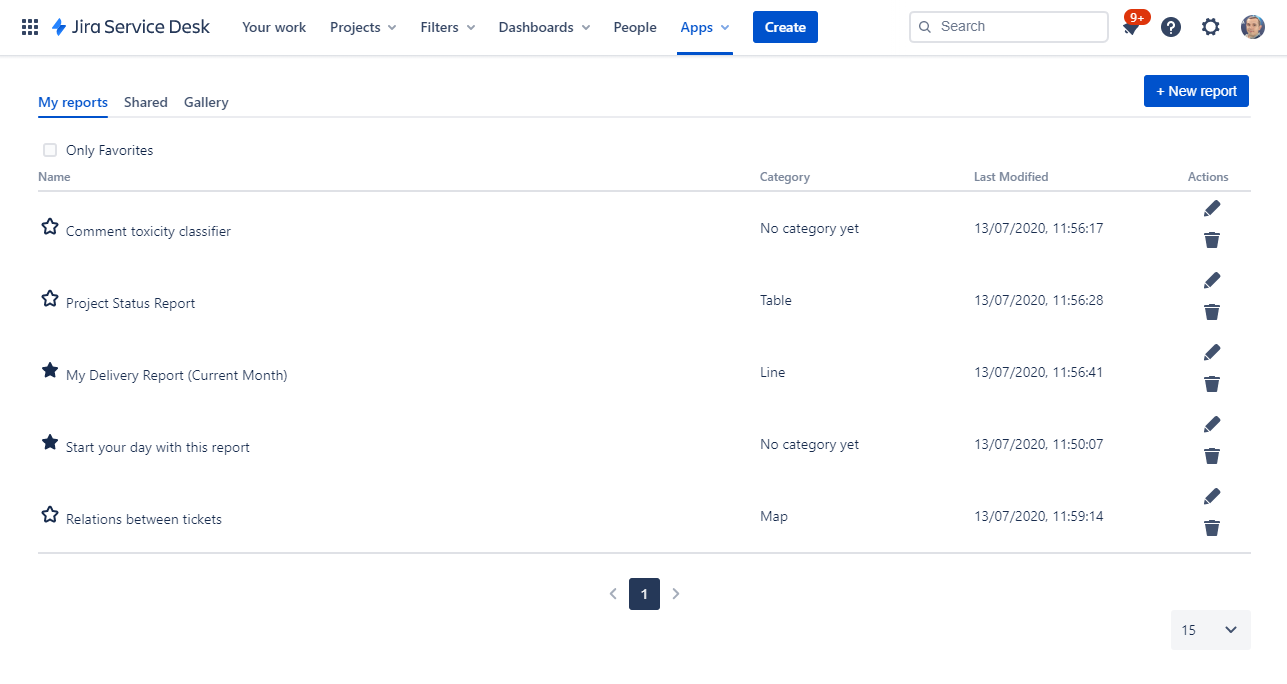
Task: Open Your work in the navigation
Action: [274, 27]
